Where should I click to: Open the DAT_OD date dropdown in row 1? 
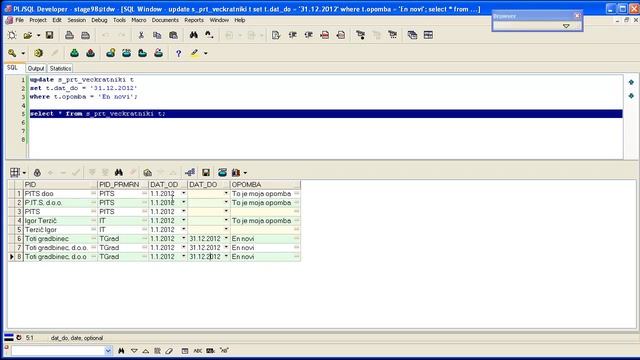coord(184,193)
